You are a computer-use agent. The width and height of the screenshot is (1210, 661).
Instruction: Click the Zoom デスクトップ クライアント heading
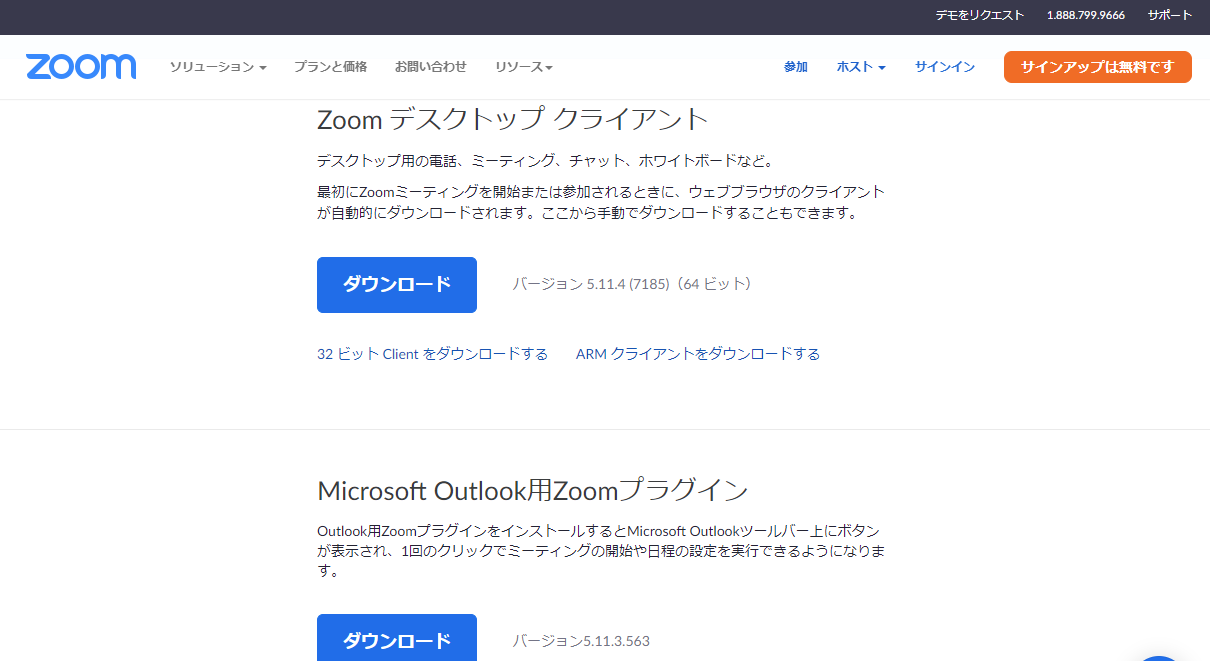click(x=512, y=120)
